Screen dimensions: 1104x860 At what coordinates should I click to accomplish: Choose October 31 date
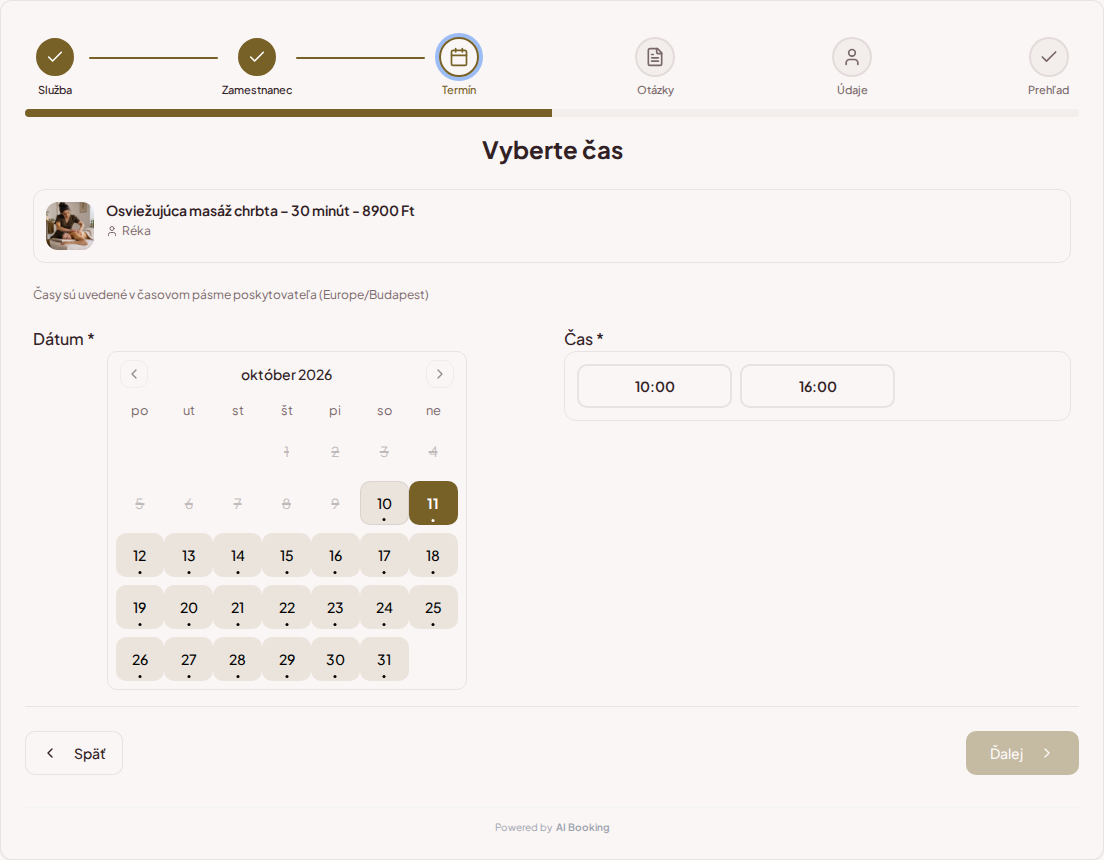pyautogui.click(x=384, y=660)
